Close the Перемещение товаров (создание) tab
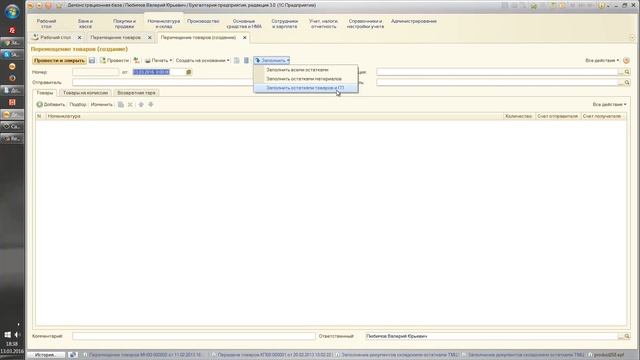The width and height of the screenshot is (640, 360). tap(244, 38)
